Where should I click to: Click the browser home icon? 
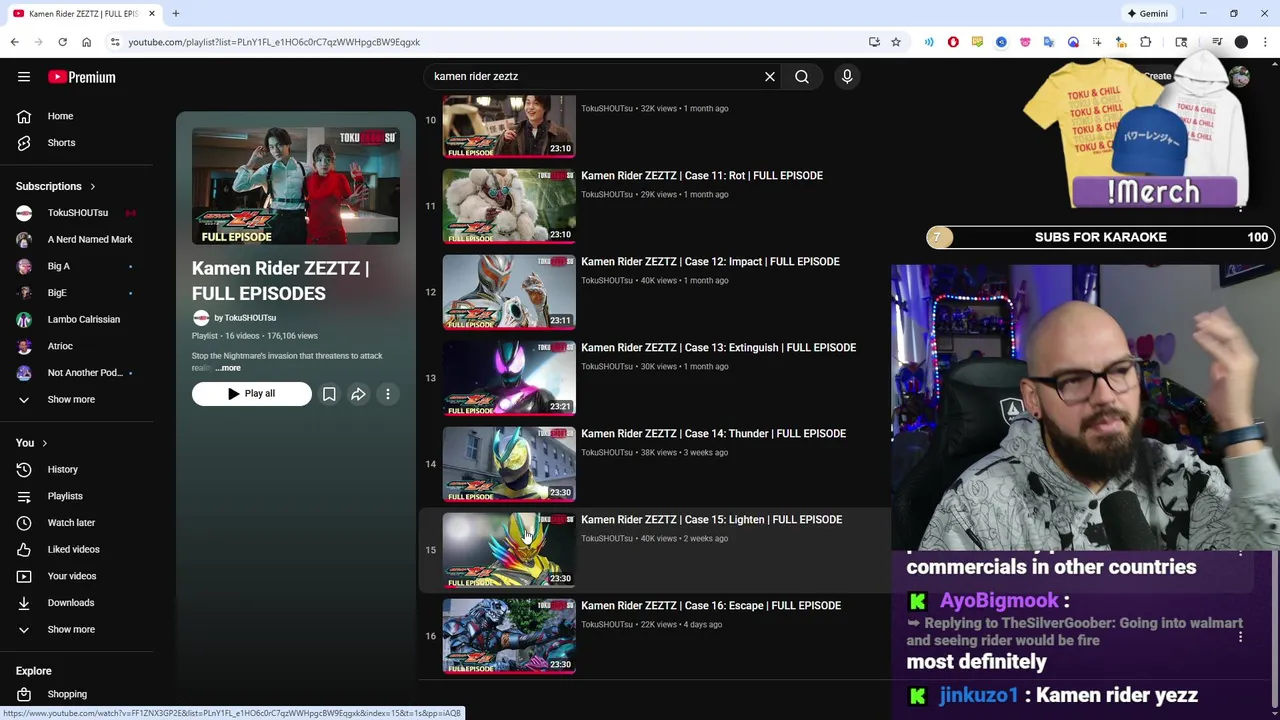point(86,42)
